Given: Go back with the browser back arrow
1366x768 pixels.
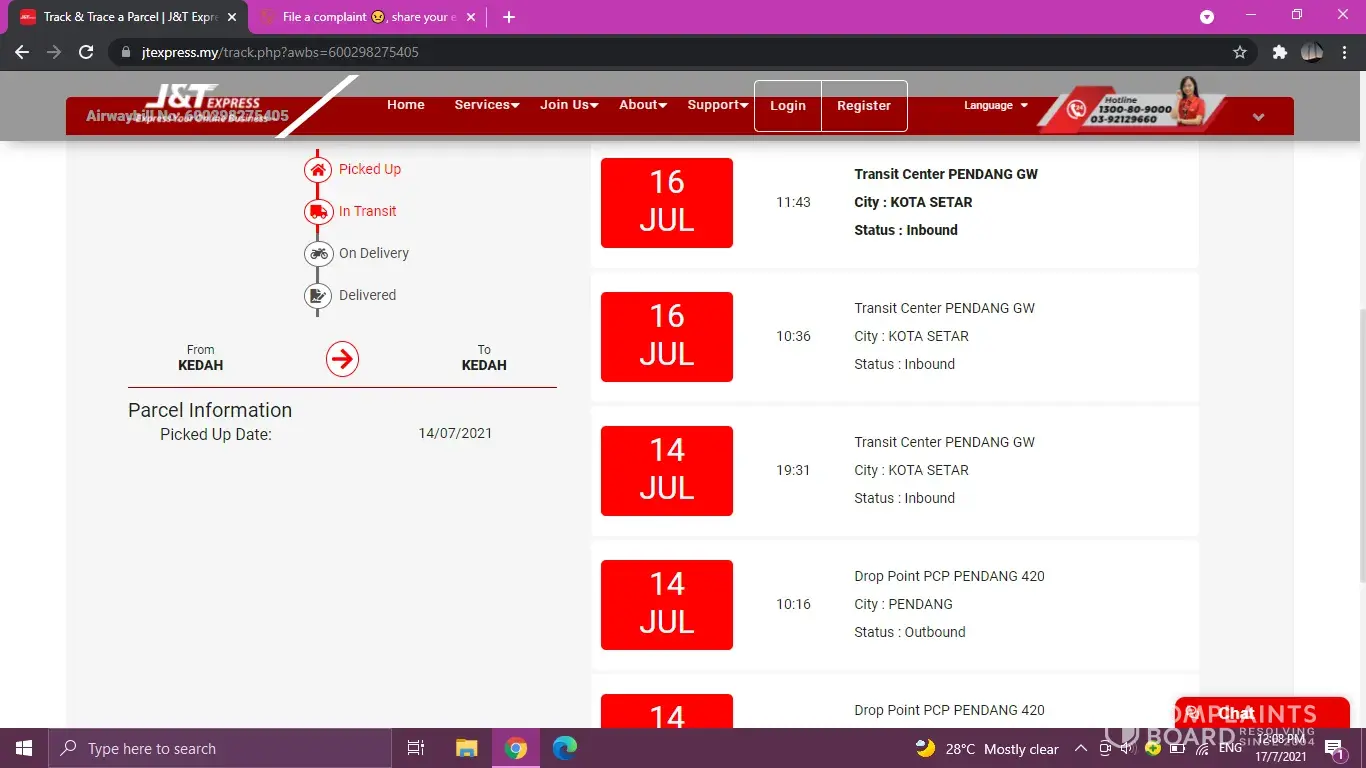Looking at the screenshot, I should [22, 52].
